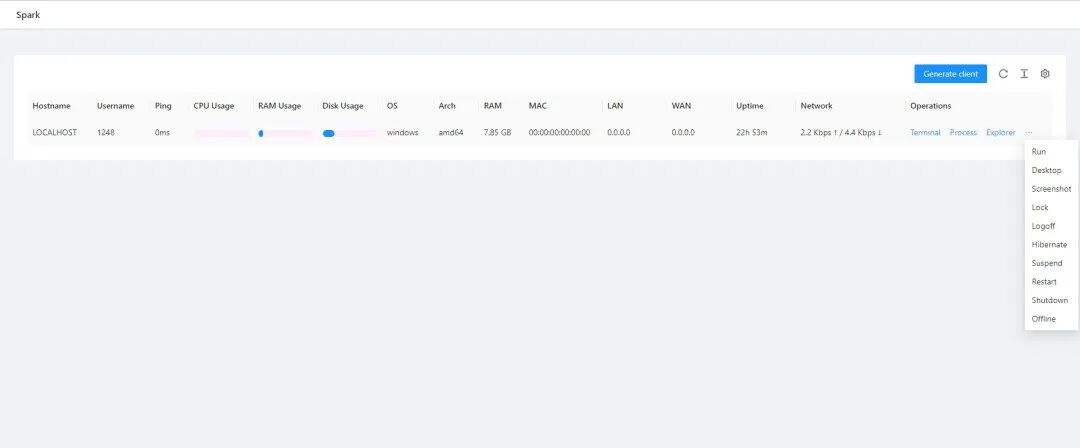
Task: Click the MAC column header
Action: 538,106
